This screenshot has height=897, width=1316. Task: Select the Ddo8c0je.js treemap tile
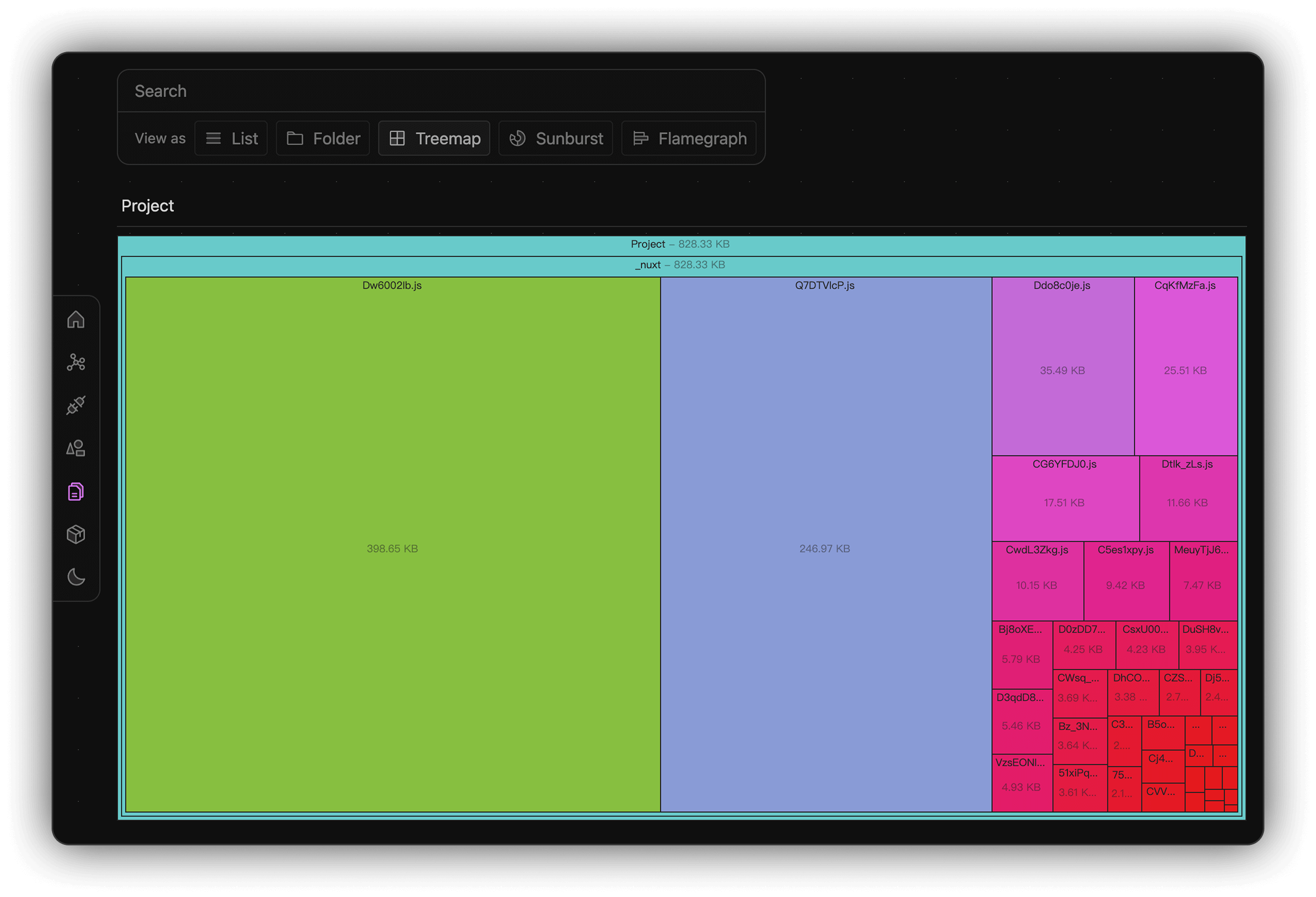[x=1063, y=368]
